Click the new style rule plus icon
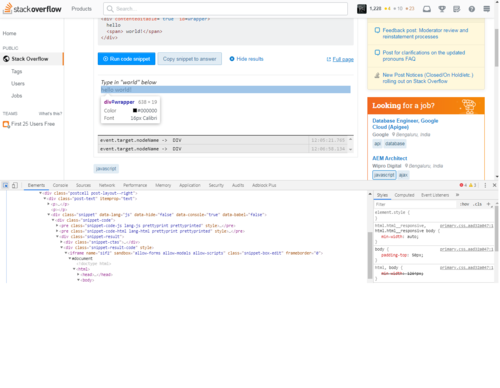500x388 pixels. 488,204
